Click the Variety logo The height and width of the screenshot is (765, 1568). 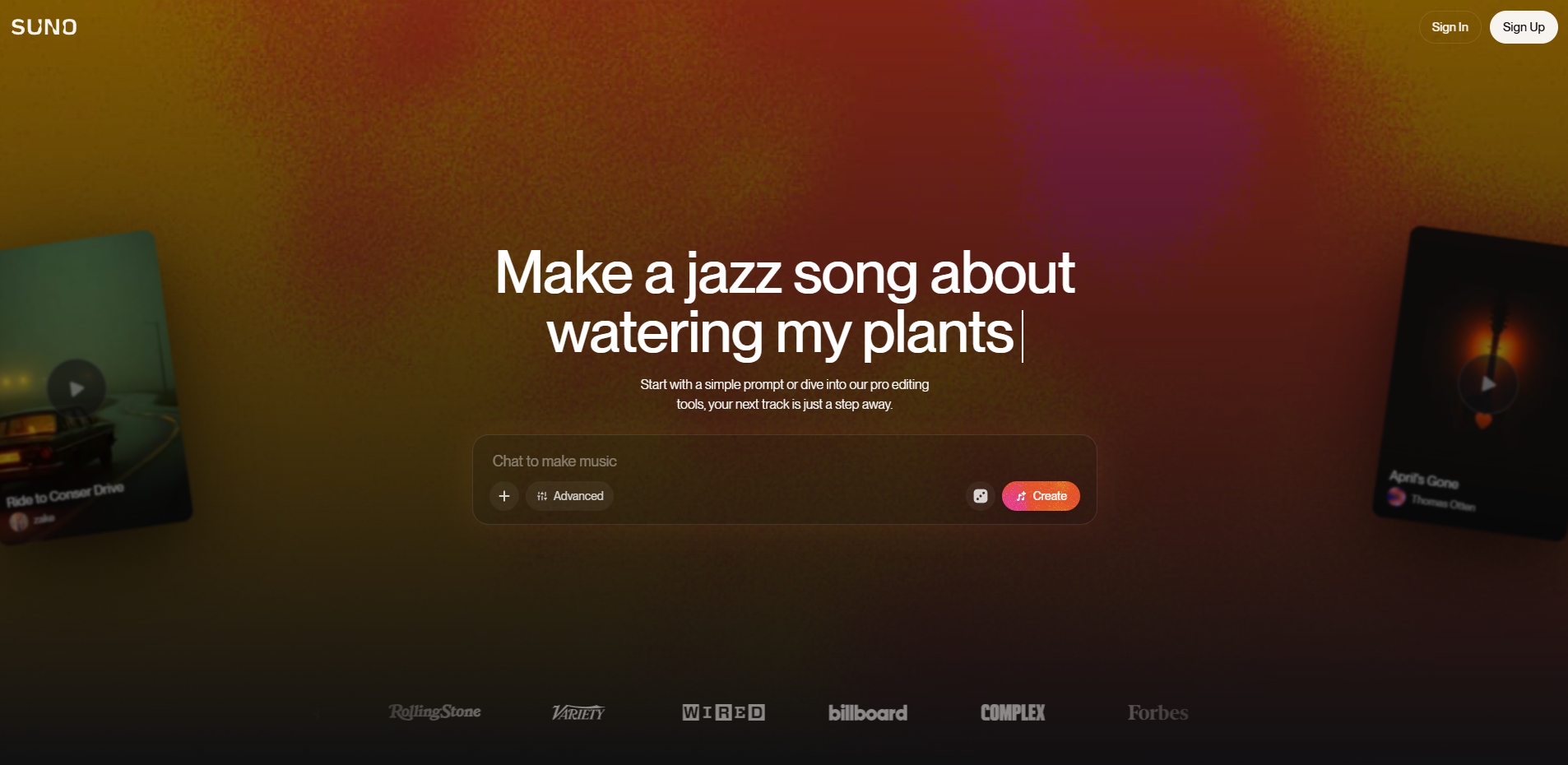pos(578,712)
